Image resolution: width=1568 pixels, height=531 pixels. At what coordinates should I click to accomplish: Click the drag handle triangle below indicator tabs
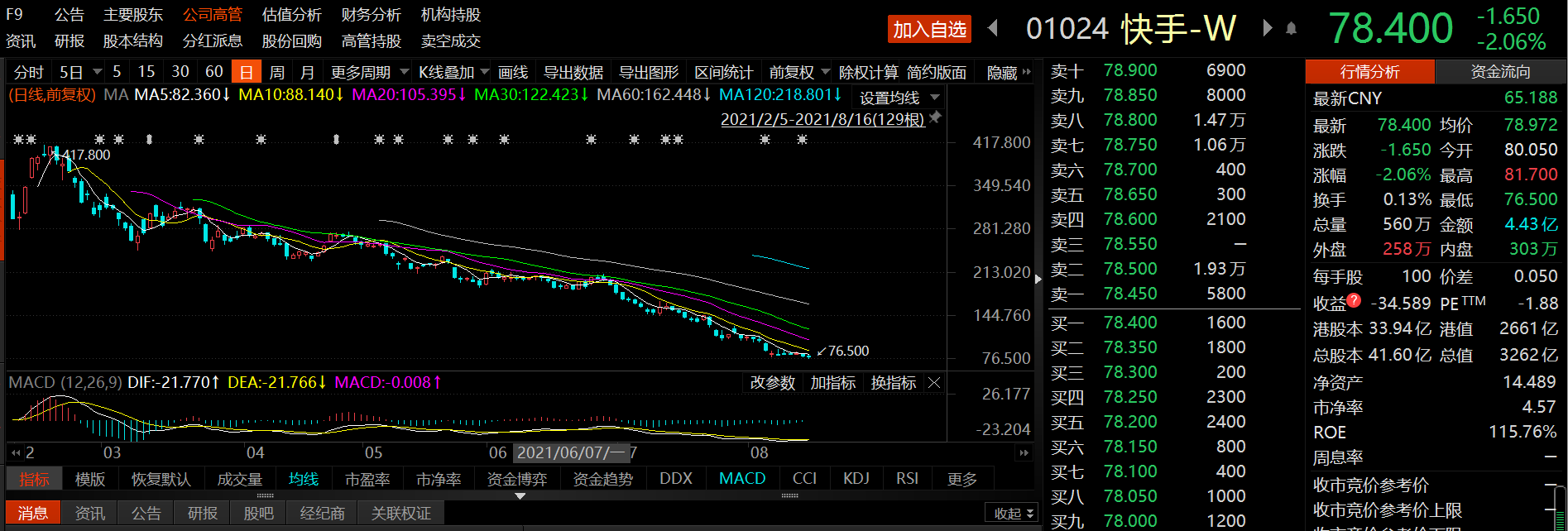[520, 496]
